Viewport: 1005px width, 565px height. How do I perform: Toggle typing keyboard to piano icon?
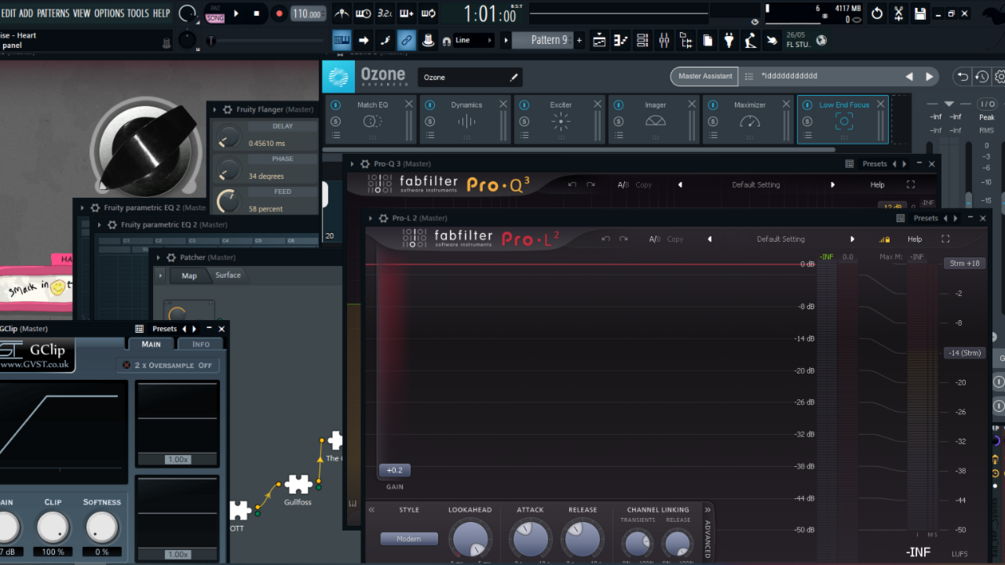341,40
